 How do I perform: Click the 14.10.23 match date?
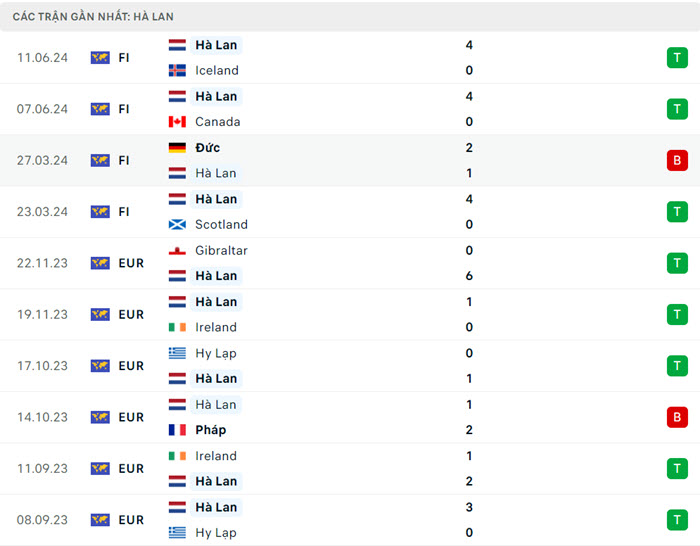click(x=42, y=417)
